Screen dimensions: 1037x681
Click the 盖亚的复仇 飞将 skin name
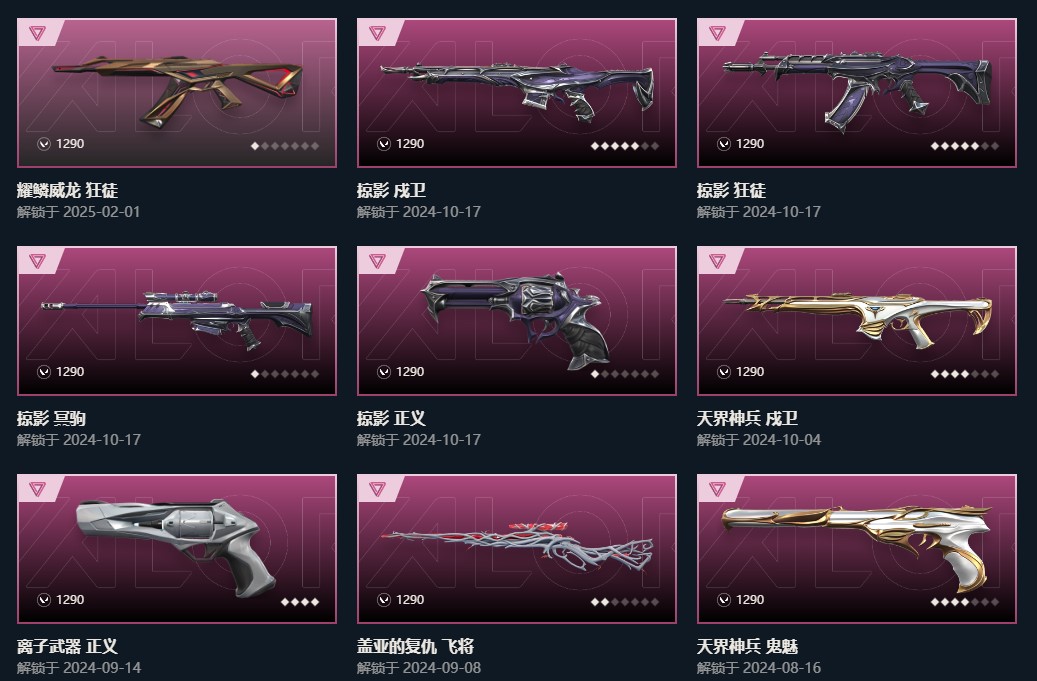tap(415, 647)
